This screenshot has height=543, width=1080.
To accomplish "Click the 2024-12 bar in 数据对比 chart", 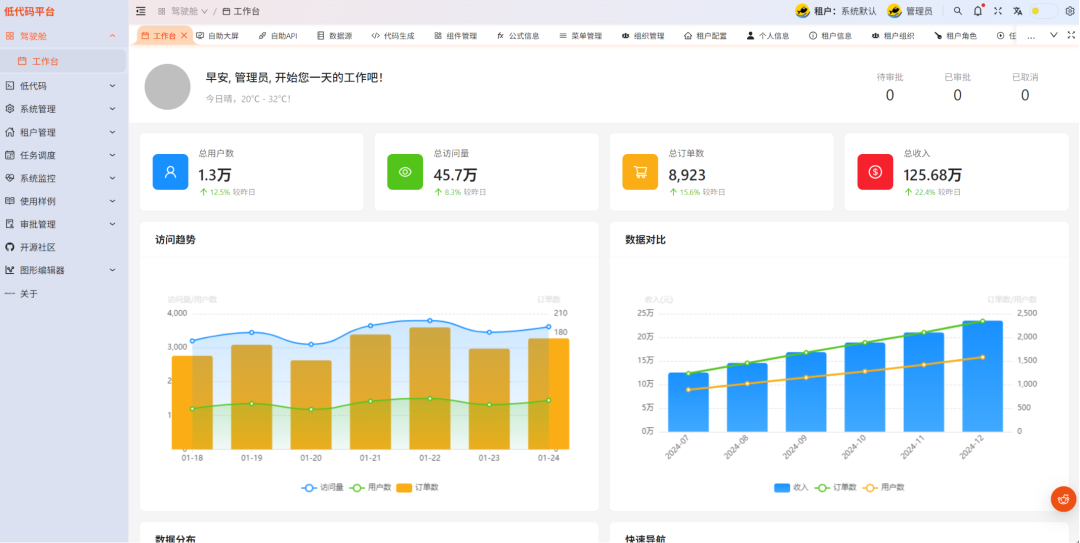I will [x=982, y=376].
